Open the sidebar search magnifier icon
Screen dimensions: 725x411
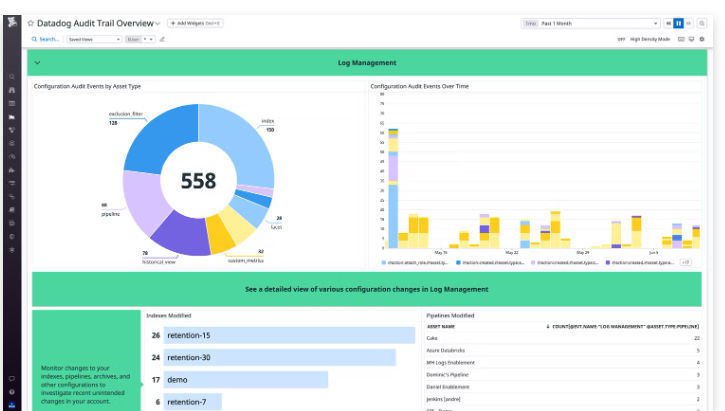[x=12, y=77]
